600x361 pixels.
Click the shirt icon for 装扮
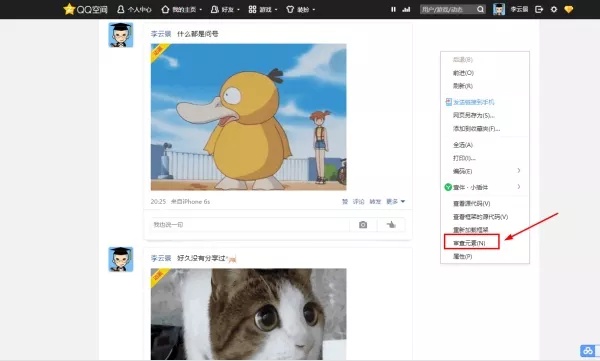pos(290,9)
